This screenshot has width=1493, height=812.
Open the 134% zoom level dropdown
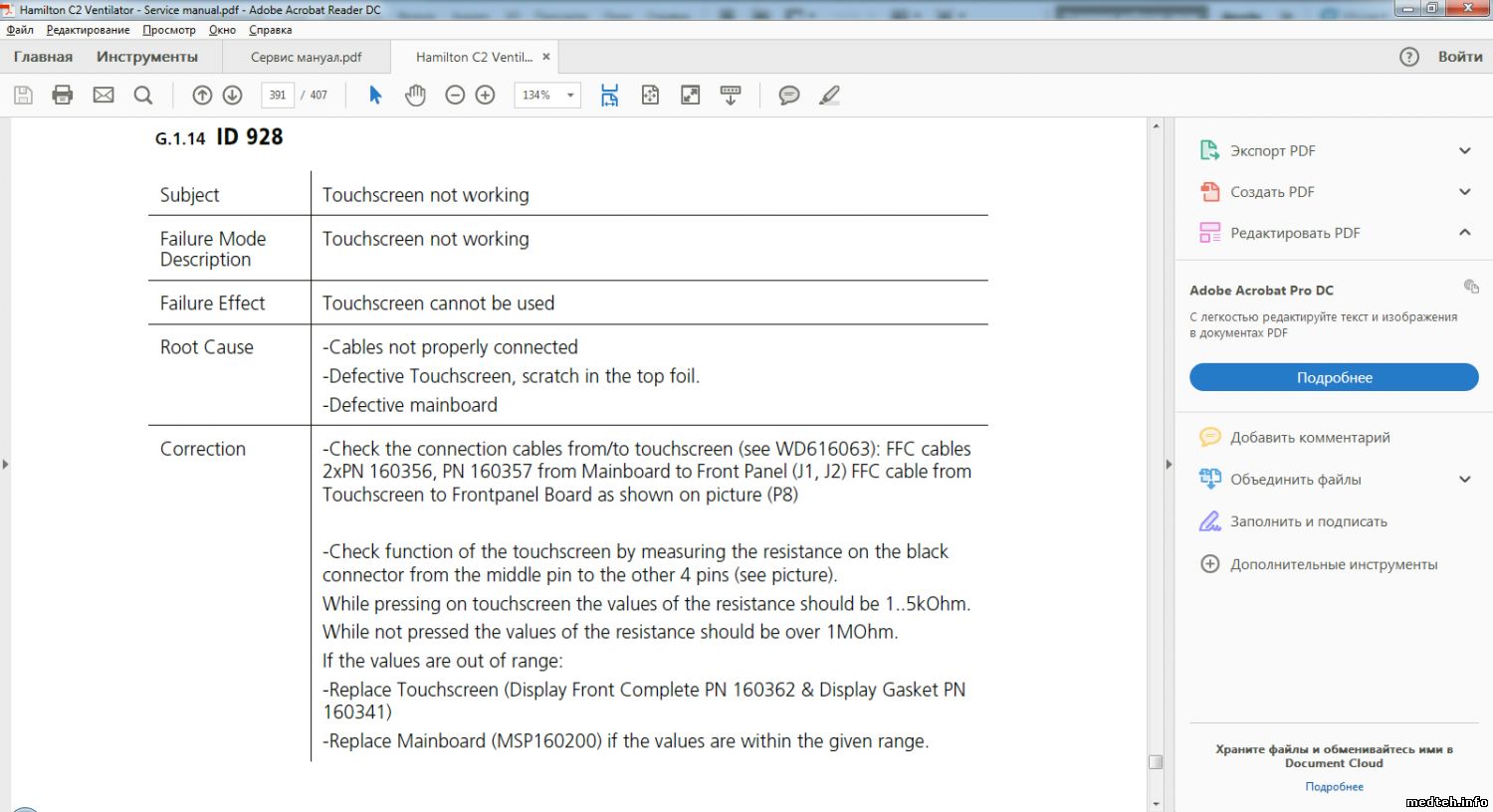pos(570,96)
